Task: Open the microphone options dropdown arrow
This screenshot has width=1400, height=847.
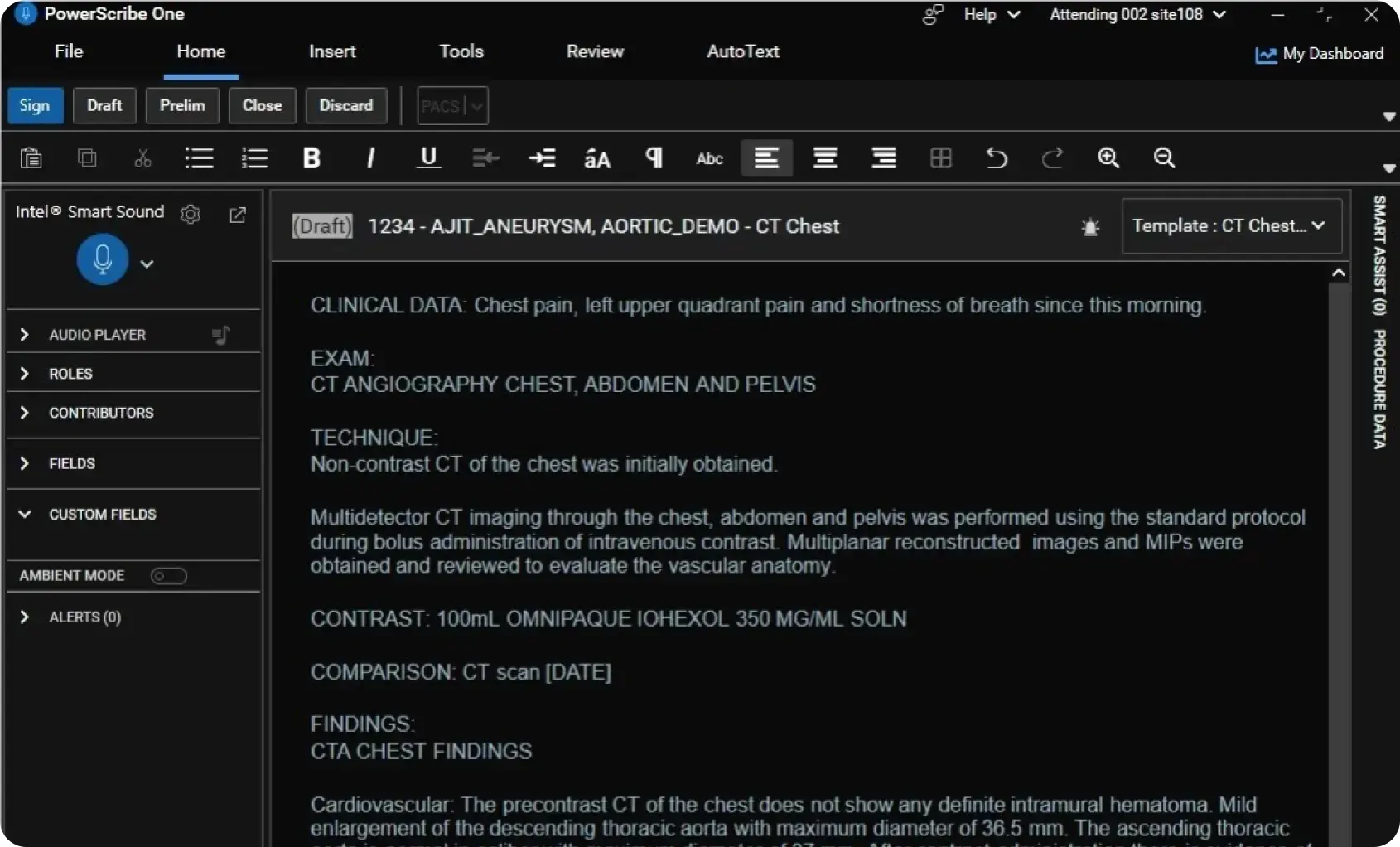Action: click(147, 264)
